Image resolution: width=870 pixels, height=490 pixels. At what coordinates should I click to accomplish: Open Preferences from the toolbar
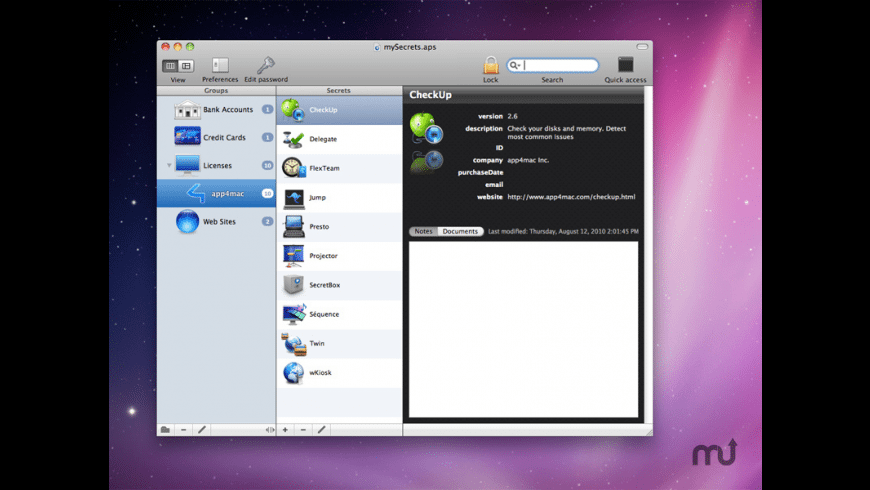(220, 66)
